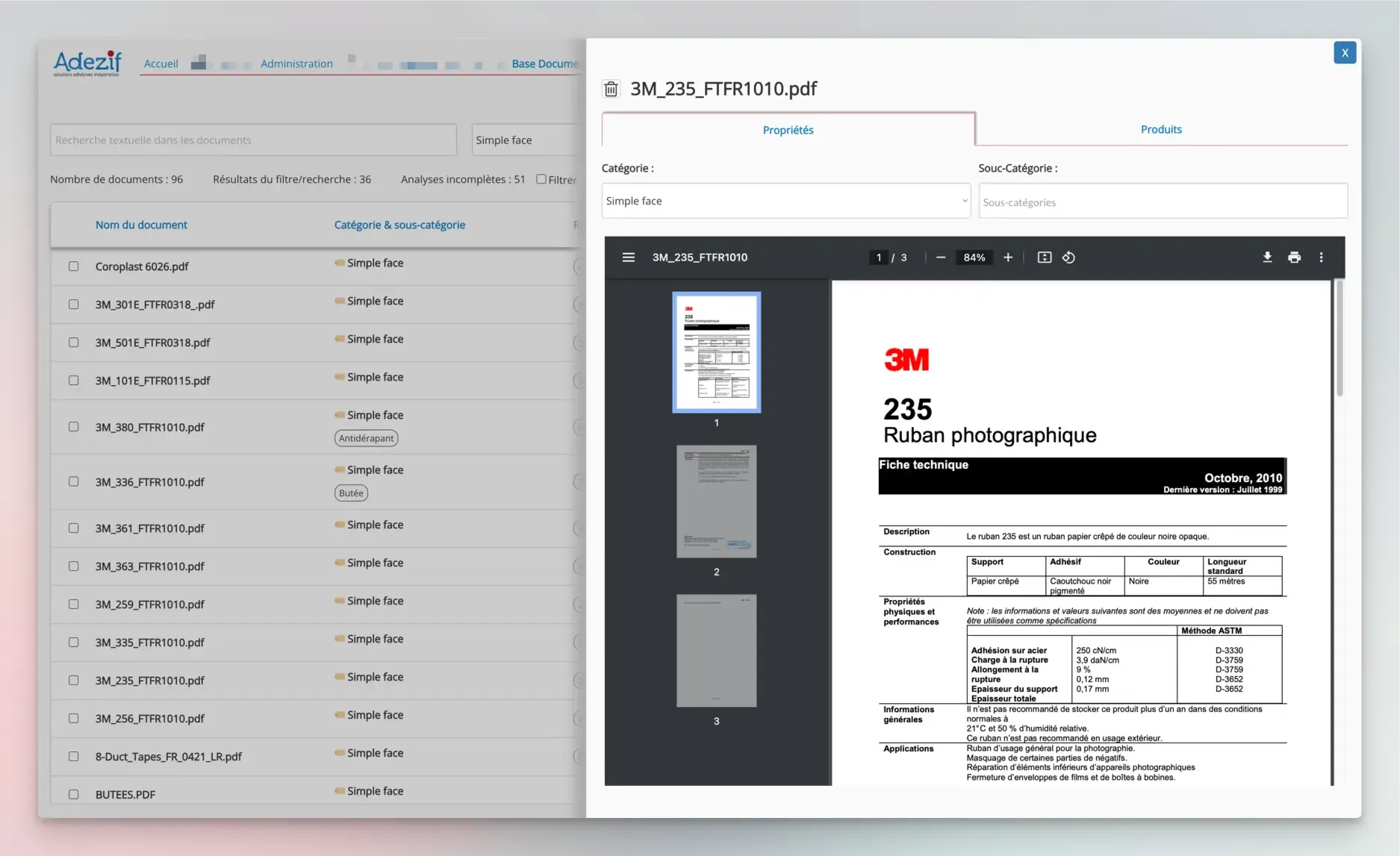Open Catégorie dropdown Simple face
This screenshot has width=1400, height=856.
pos(786,201)
